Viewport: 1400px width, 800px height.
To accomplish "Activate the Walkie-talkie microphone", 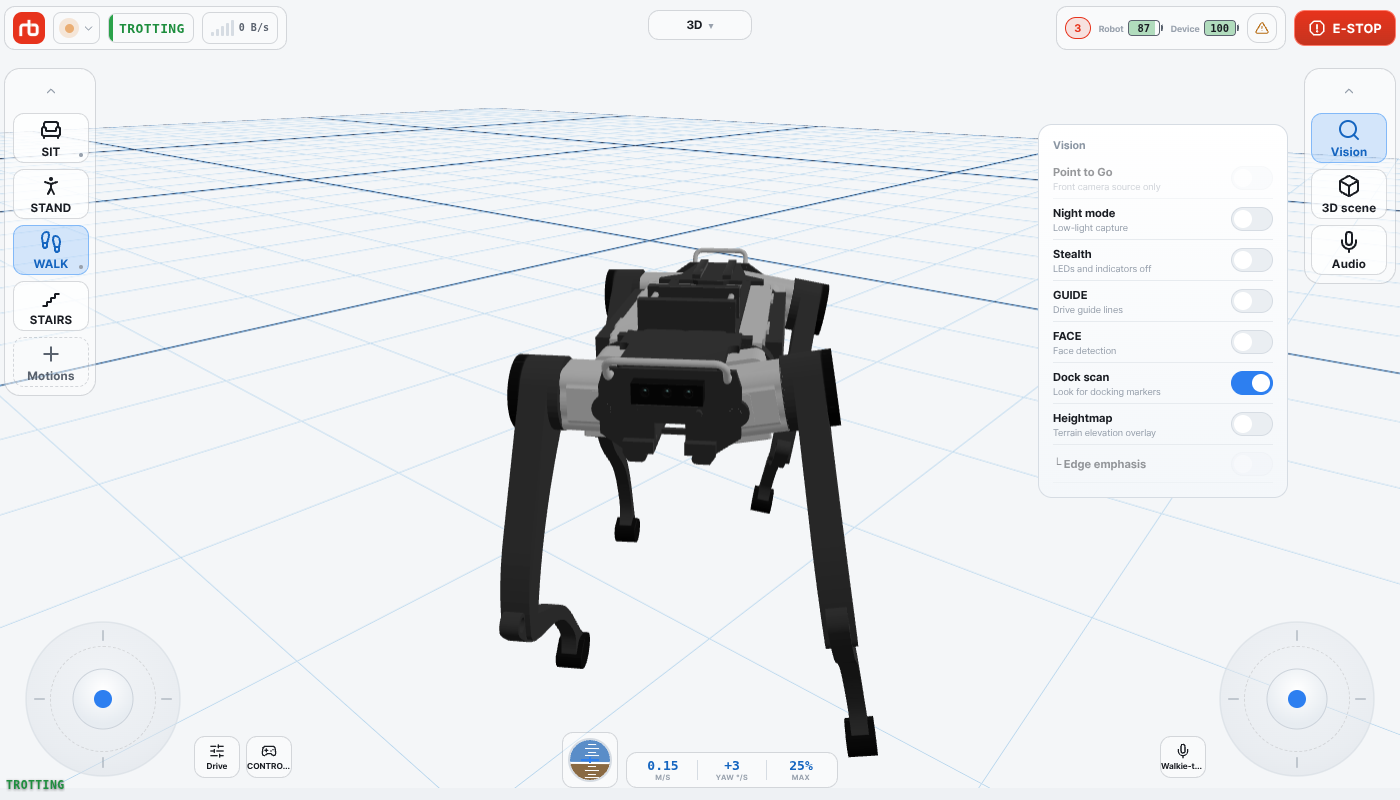I will pos(1183,757).
